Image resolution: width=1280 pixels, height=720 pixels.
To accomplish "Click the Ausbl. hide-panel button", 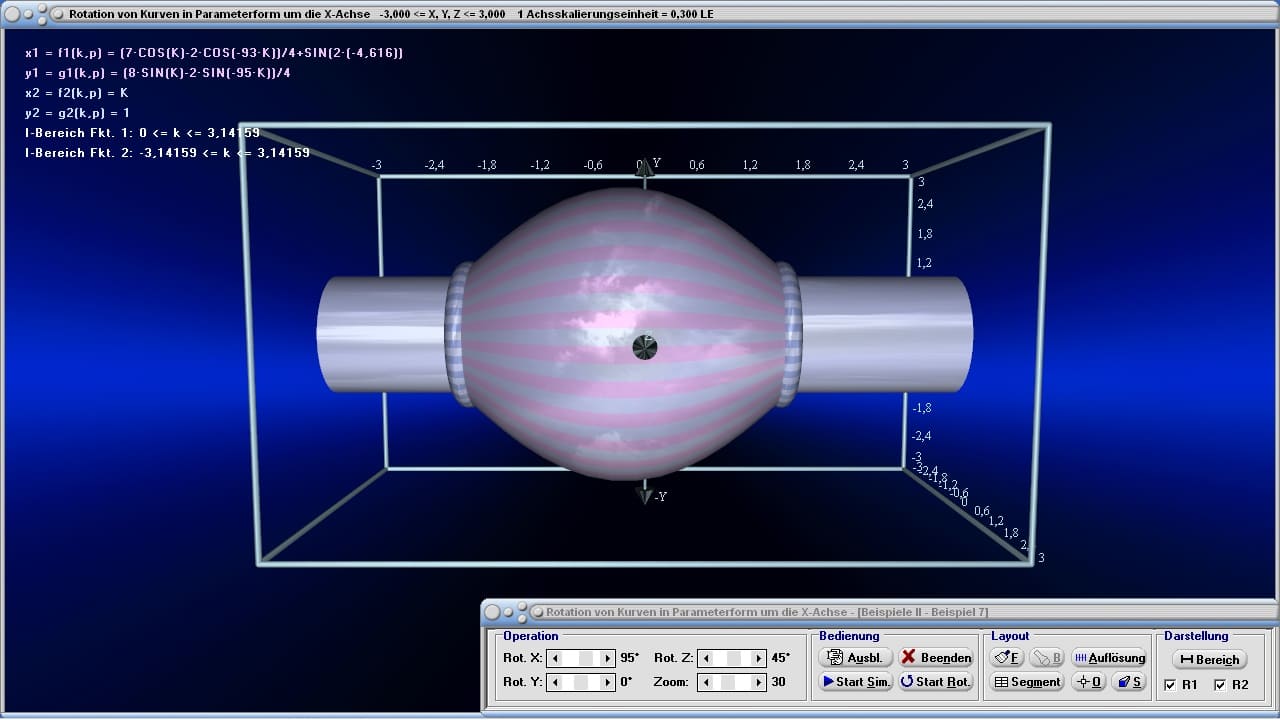I will 855,657.
